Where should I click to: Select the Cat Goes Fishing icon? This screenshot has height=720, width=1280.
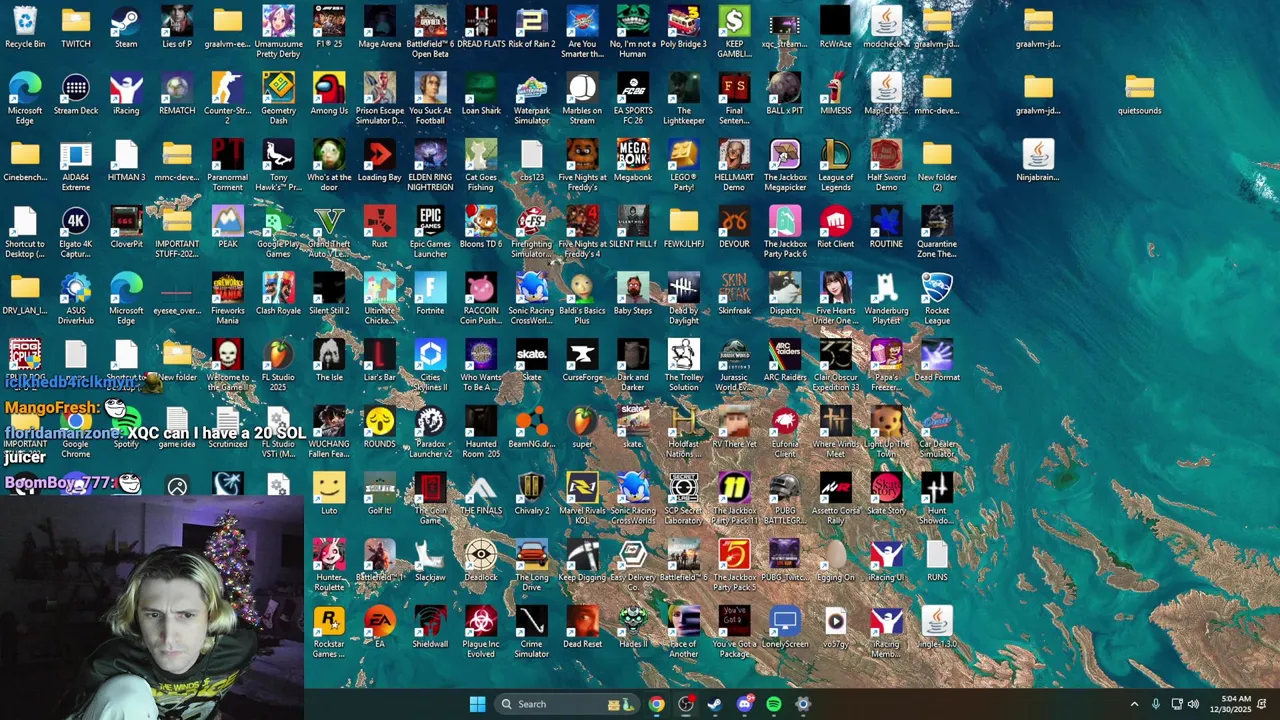[x=481, y=165]
